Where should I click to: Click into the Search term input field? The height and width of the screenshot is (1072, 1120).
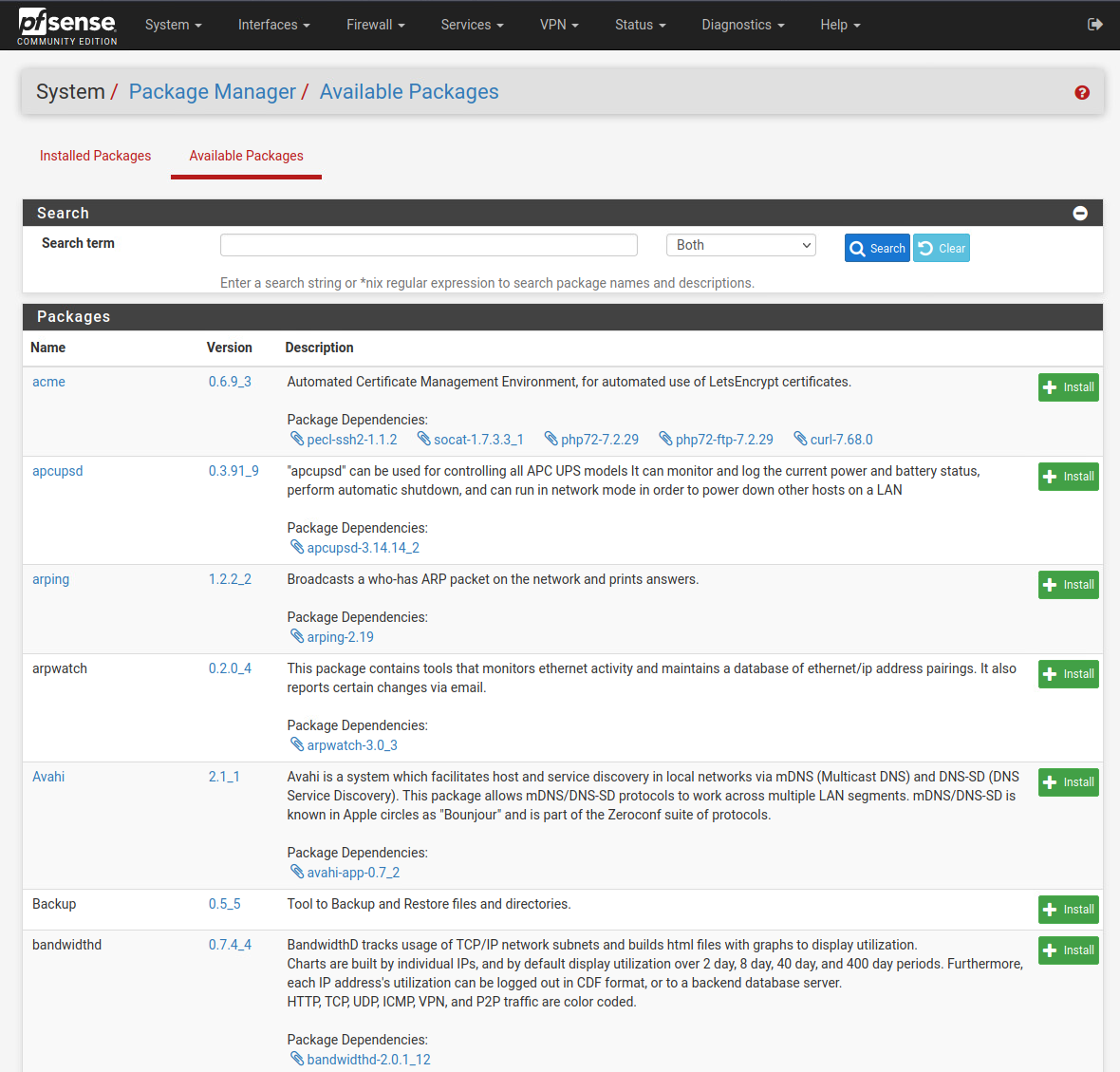pyautogui.click(x=429, y=245)
